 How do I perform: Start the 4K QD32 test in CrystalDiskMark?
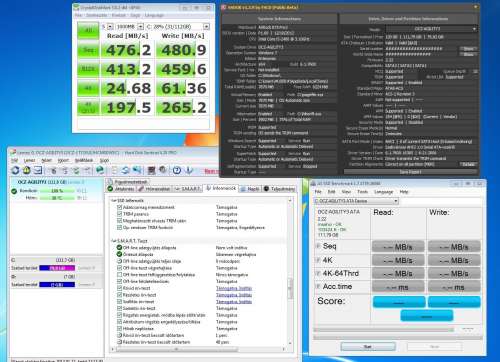coord(88,108)
